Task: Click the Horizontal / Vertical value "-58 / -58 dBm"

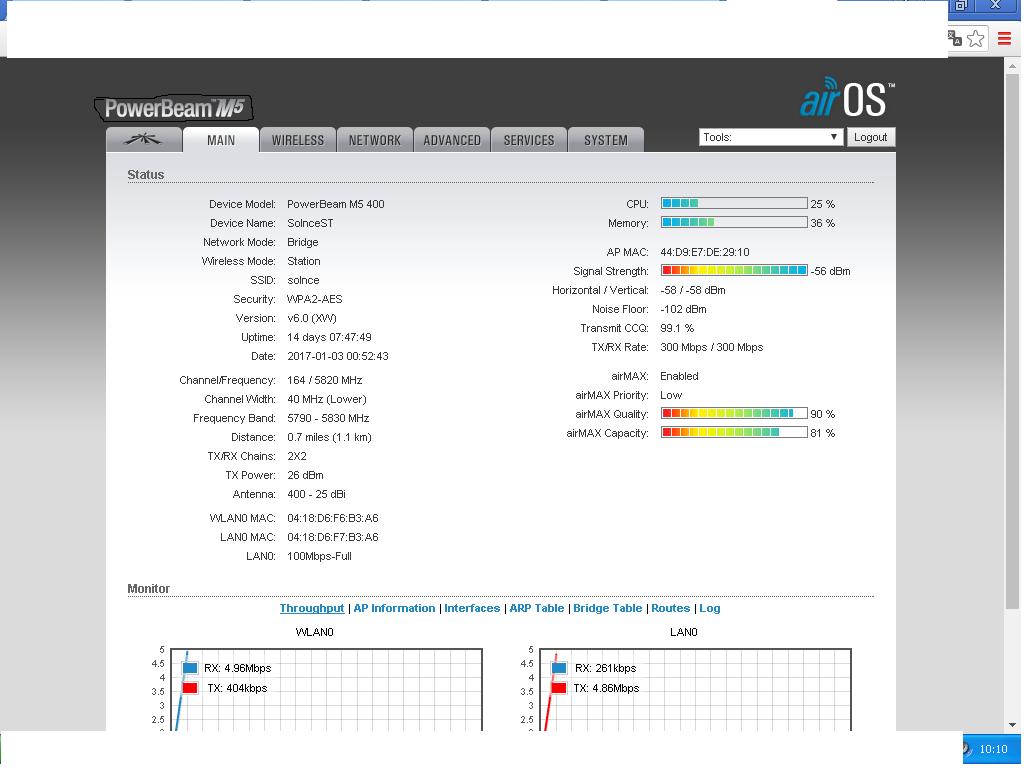Action: 693,290
